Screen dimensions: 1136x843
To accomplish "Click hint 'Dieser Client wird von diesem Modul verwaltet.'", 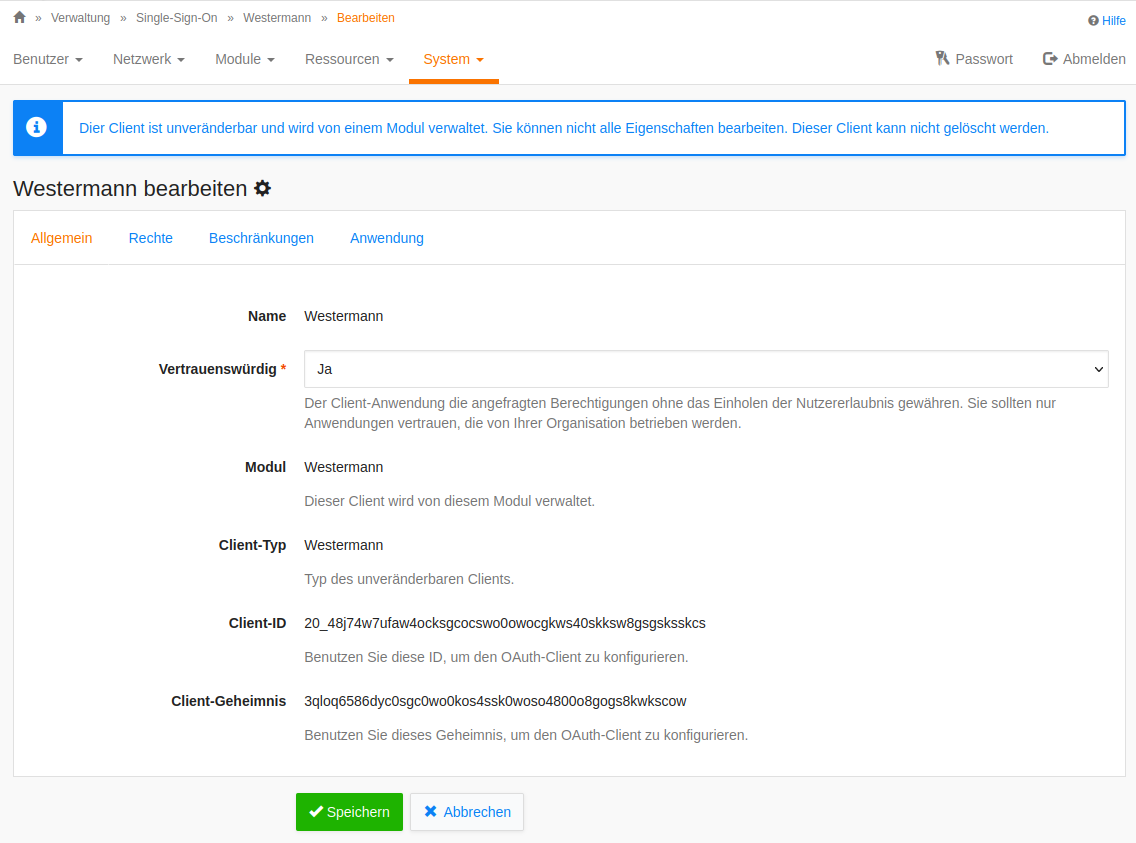I will point(449,501).
